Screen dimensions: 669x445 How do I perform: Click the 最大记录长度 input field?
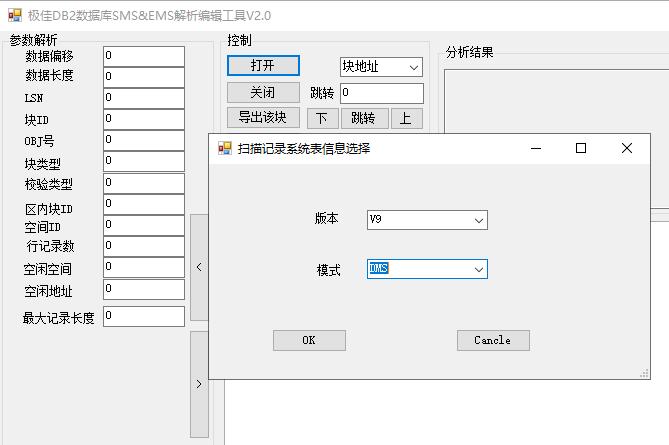point(144,316)
